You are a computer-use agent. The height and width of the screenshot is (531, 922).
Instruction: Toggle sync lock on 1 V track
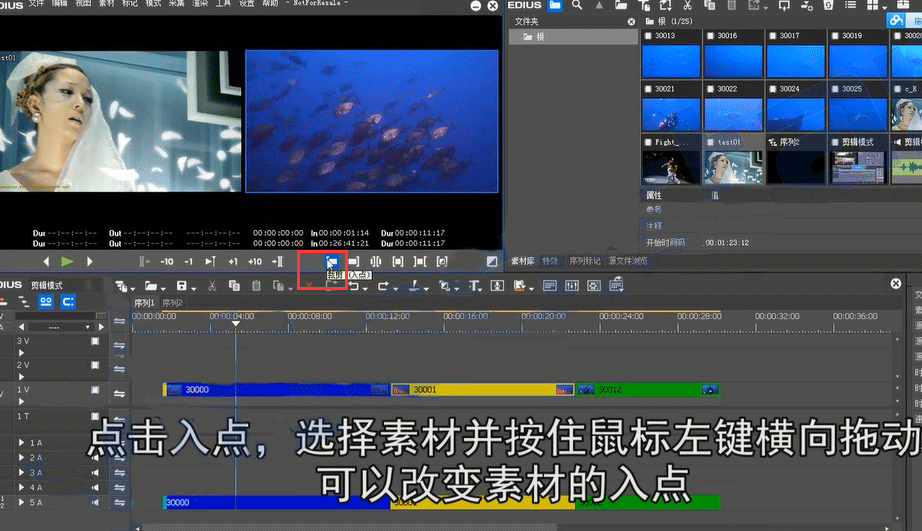click(119, 393)
